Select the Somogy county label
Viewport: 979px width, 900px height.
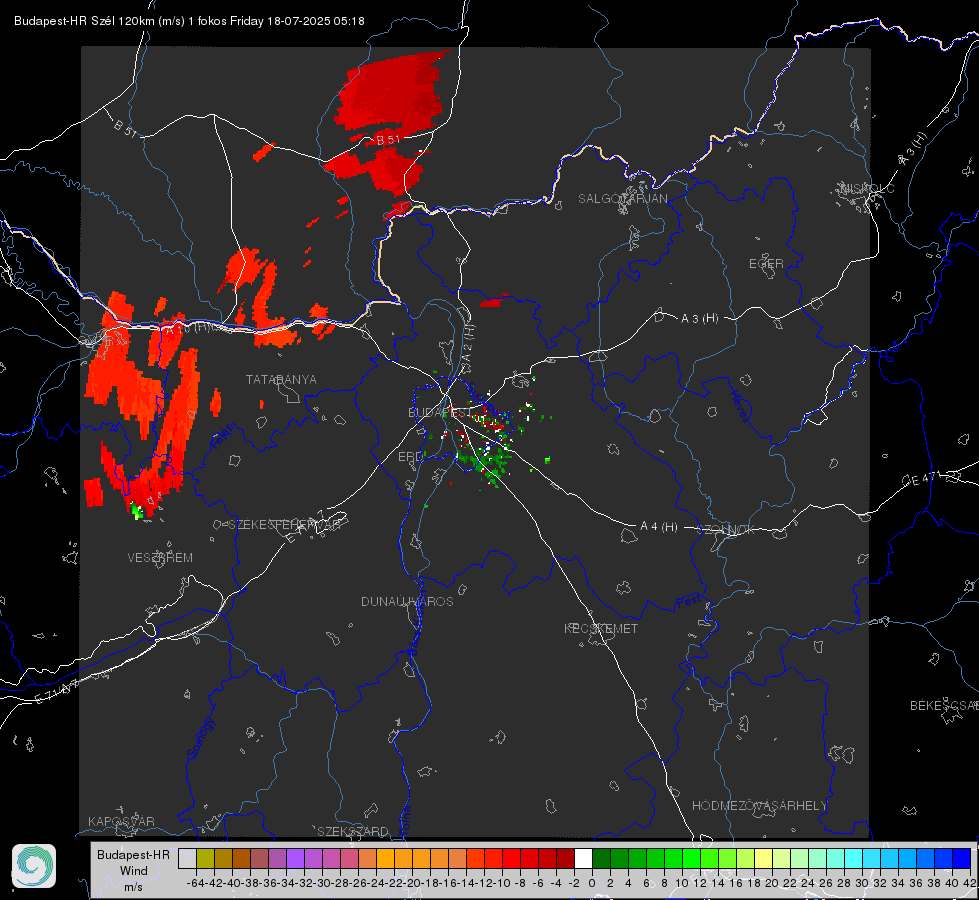click(200, 738)
